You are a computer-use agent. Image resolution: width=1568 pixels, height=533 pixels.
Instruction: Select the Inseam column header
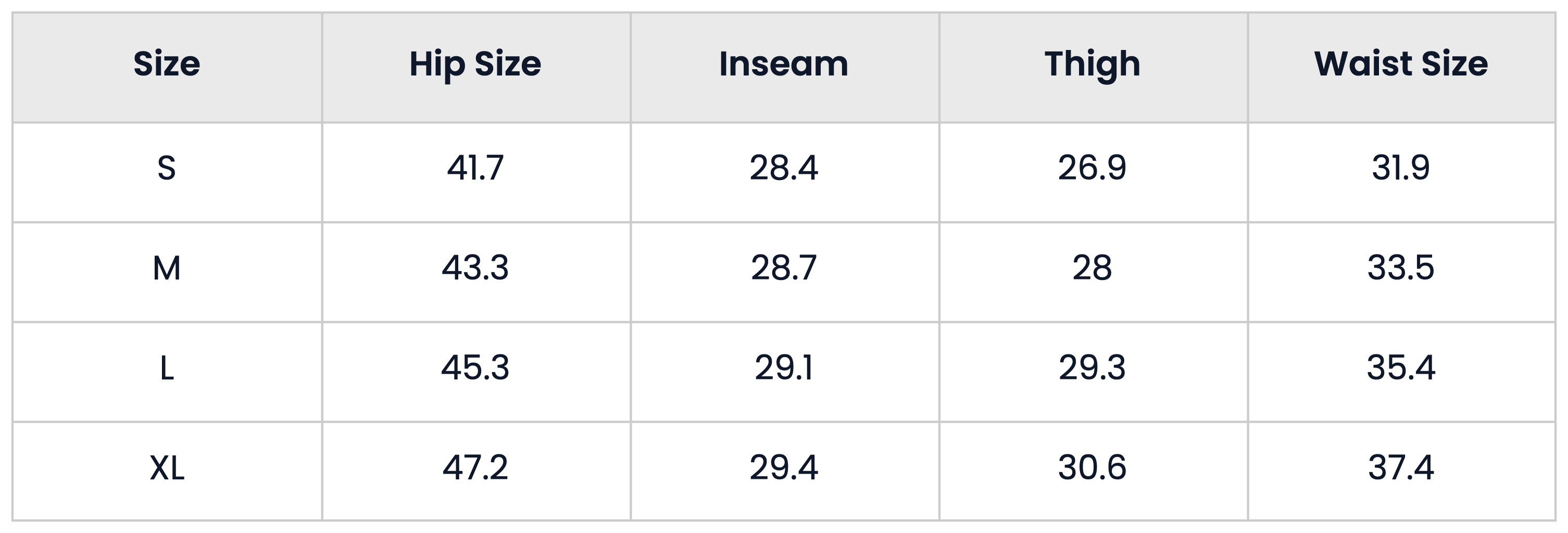tap(784, 64)
